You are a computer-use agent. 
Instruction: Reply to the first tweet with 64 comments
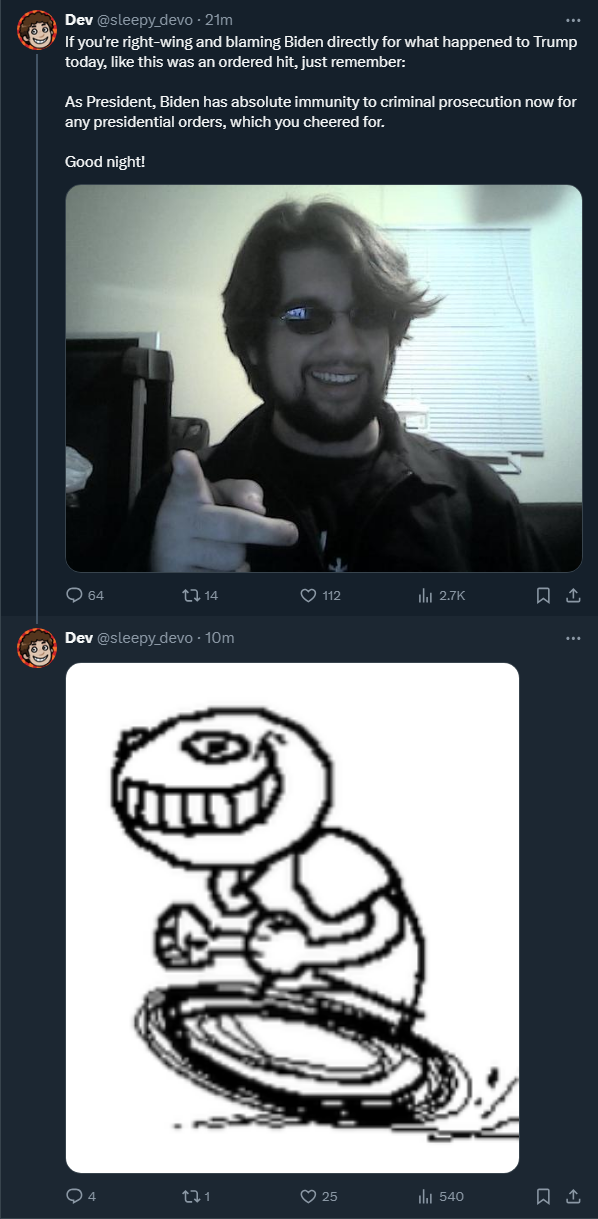click(x=85, y=595)
